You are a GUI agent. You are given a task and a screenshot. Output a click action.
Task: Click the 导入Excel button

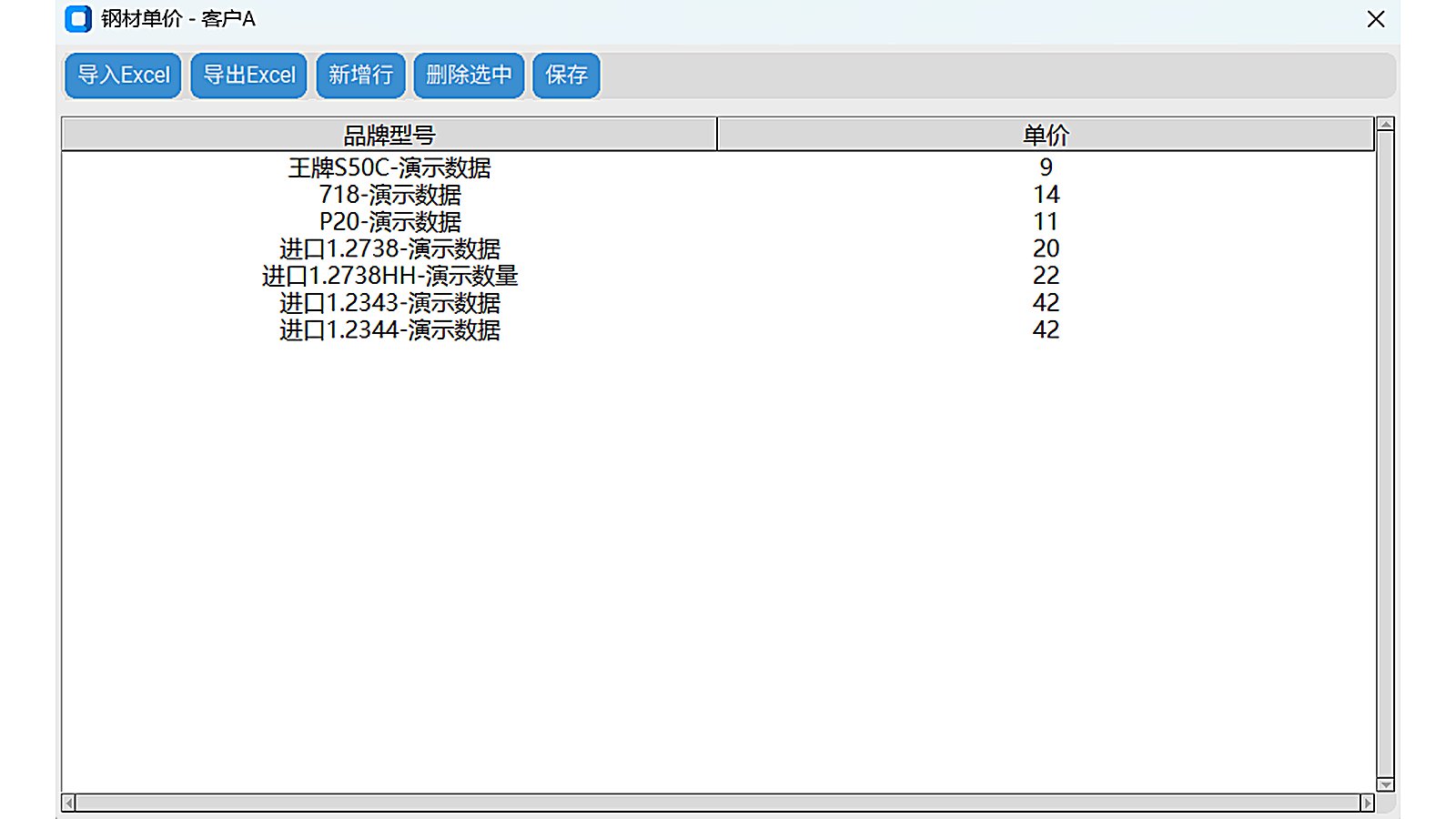pyautogui.click(x=123, y=76)
